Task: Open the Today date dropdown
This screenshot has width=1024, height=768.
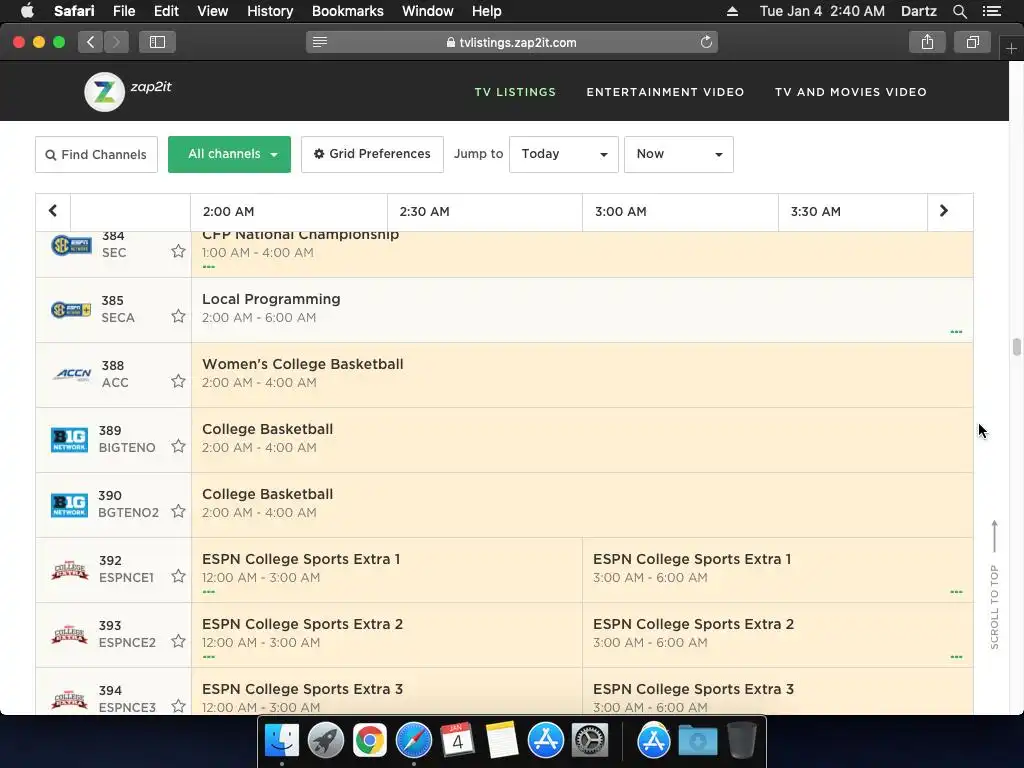Action: tap(564, 154)
